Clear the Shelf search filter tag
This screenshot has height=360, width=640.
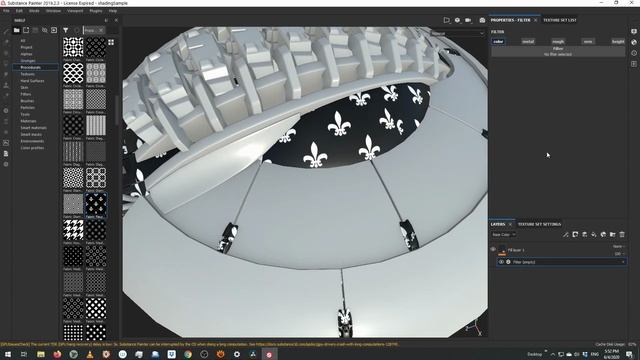[101, 30]
